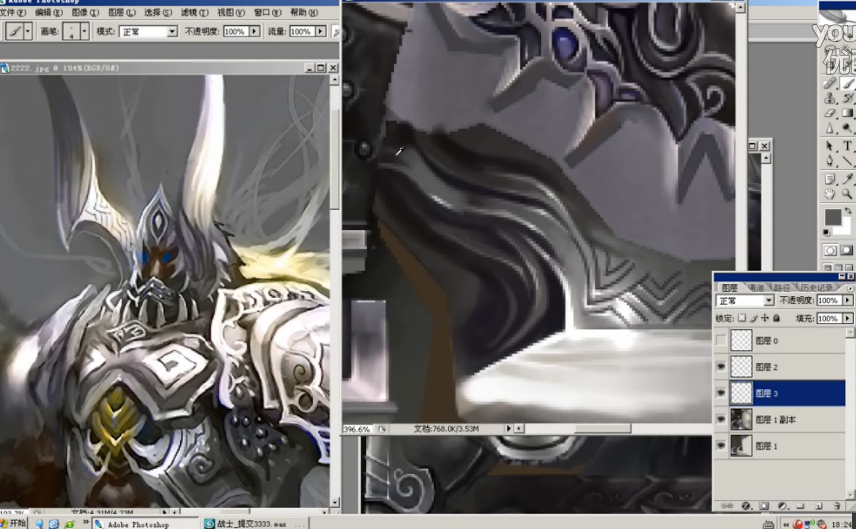
Task: Select the Brush tool in the toolbox
Action: [847, 83]
